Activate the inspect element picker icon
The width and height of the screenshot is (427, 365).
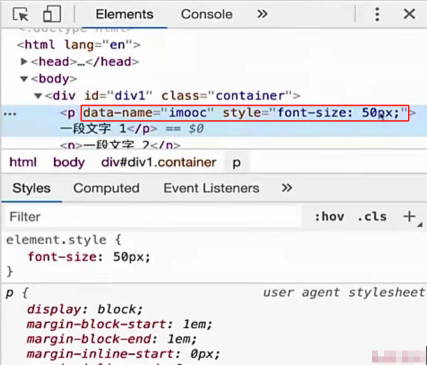[21, 15]
